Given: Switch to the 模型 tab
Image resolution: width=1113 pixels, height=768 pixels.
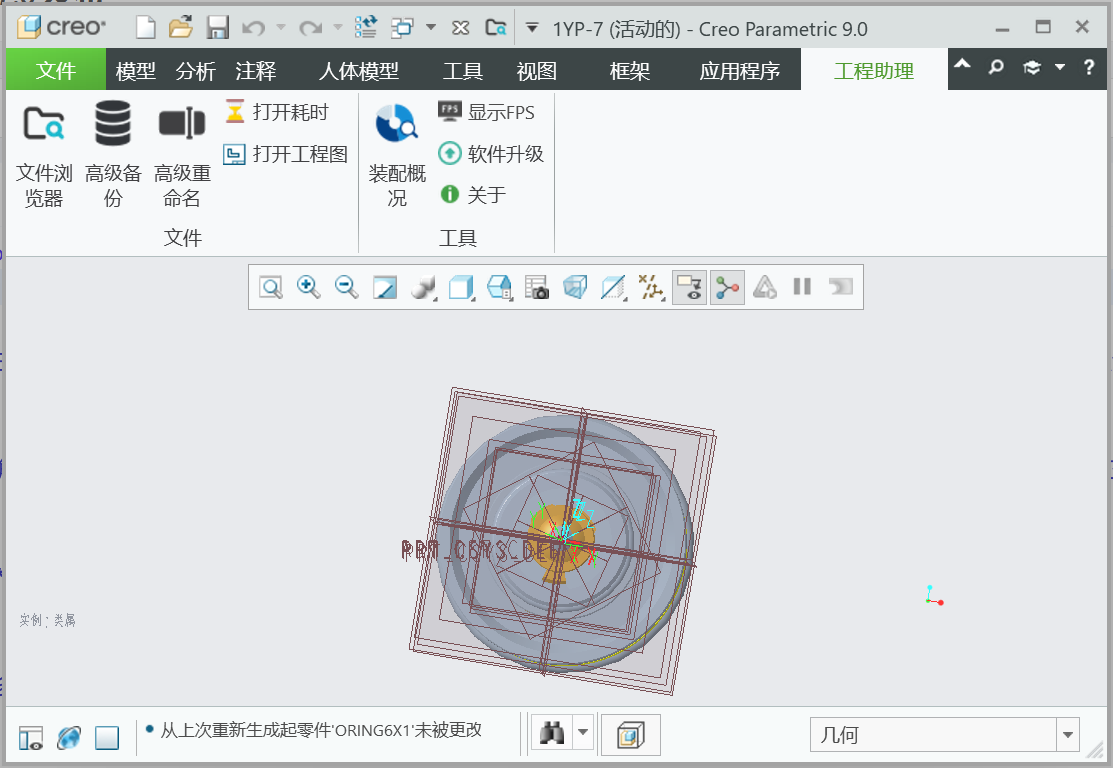Looking at the screenshot, I should click(x=136, y=70).
